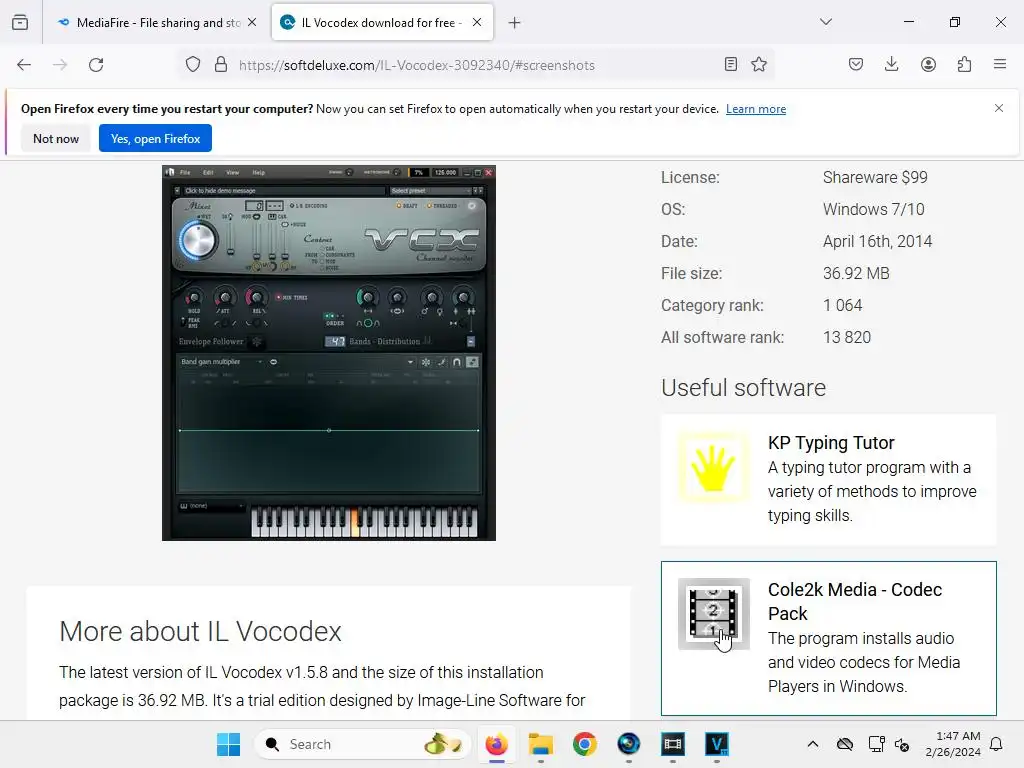Expand the list all tabs dropdown
The width and height of the screenshot is (1024, 768).
tap(826, 22)
